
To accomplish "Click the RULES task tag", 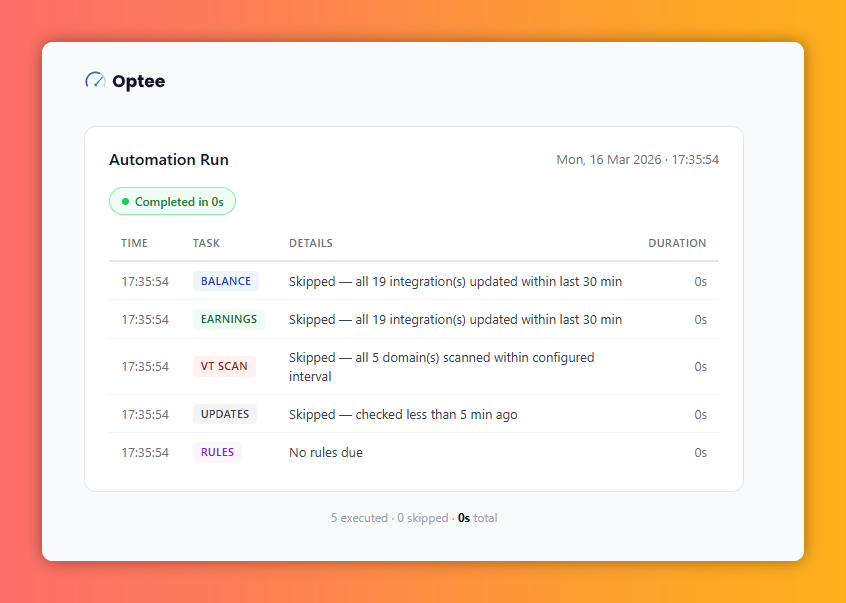I will [217, 452].
